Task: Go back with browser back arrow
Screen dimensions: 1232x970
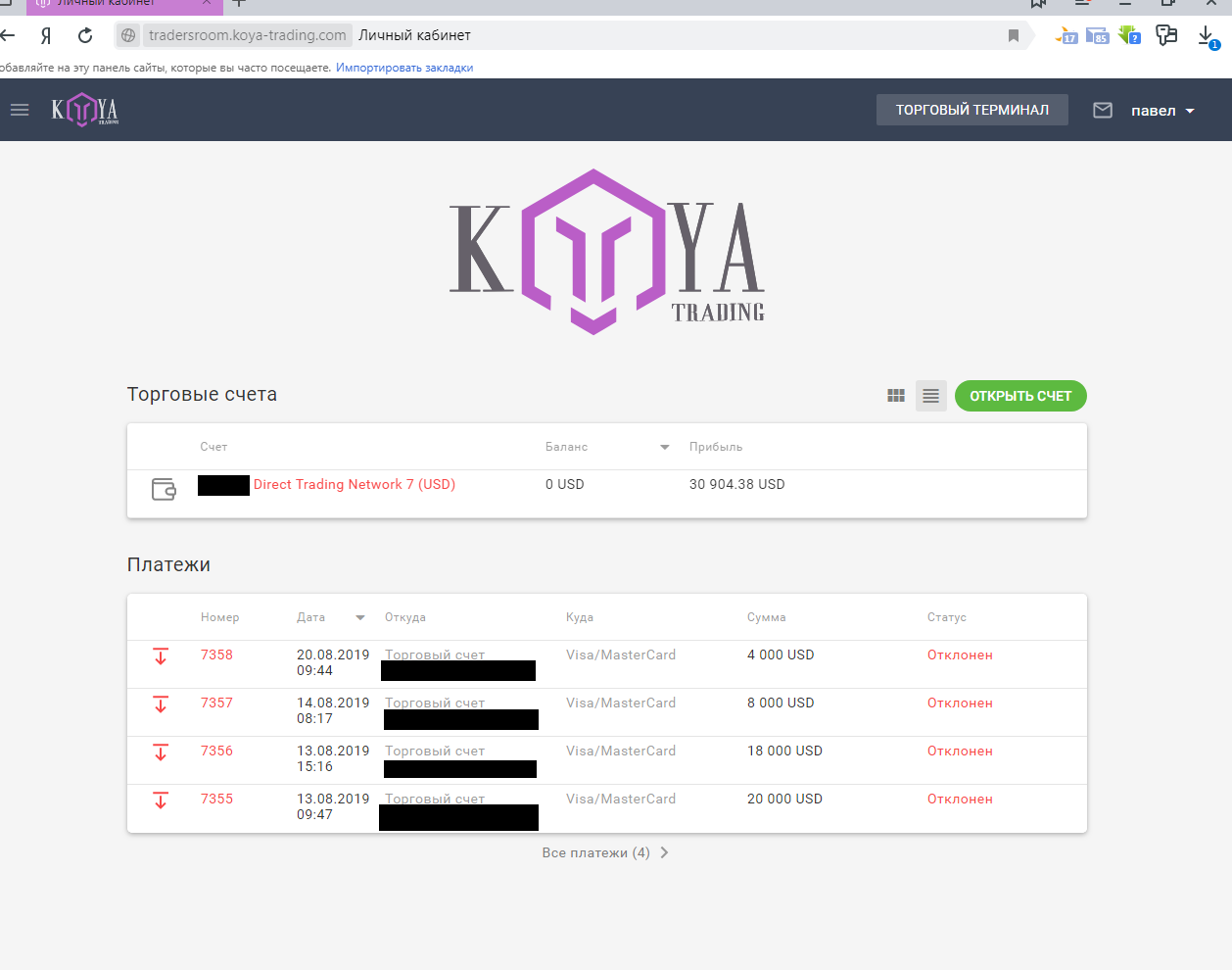Action: point(8,35)
